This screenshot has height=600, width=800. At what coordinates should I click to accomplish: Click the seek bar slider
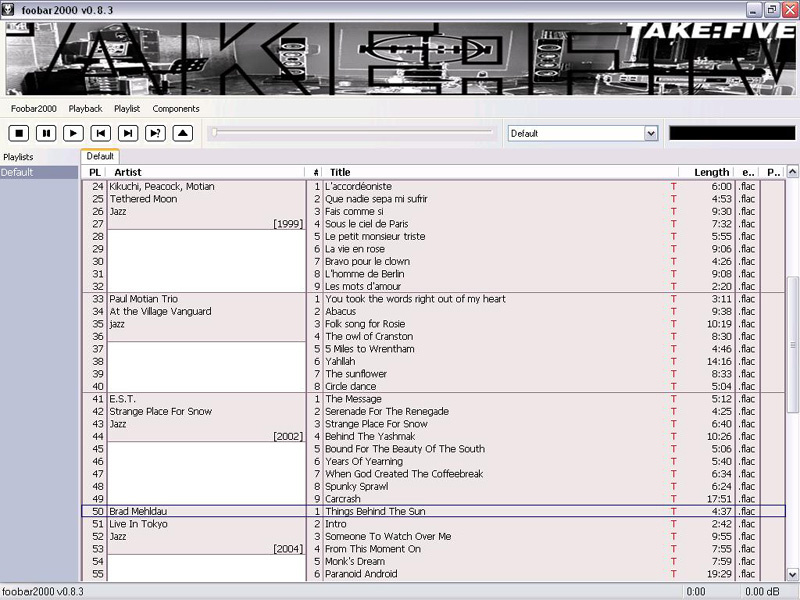pos(354,132)
